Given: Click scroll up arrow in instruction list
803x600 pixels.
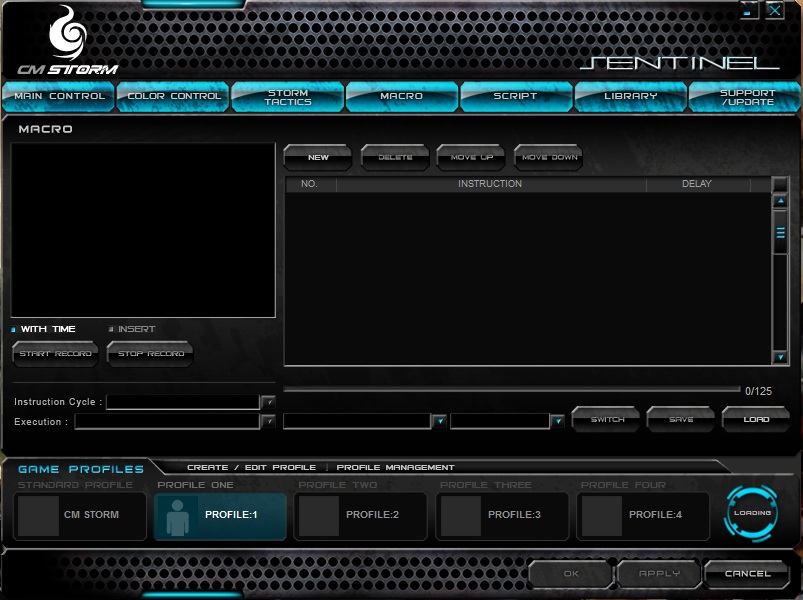Looking at the screenshot, I should tap(780, 201).
